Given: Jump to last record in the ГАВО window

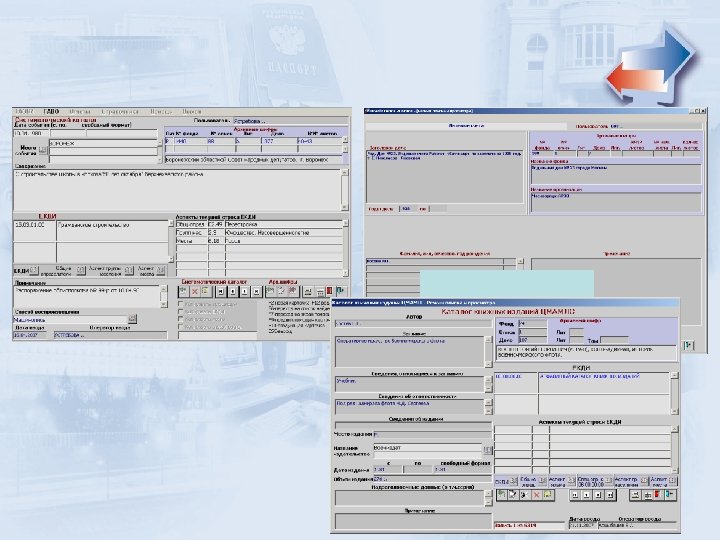Looking at the screenshot, I should (x=257, y=291).
